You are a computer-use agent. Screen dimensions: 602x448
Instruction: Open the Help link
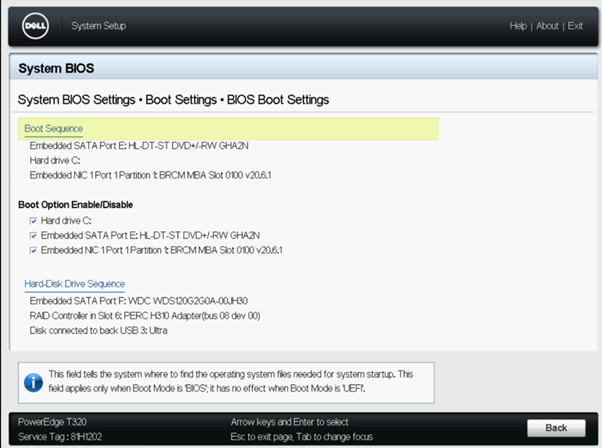tap(518, 26)
